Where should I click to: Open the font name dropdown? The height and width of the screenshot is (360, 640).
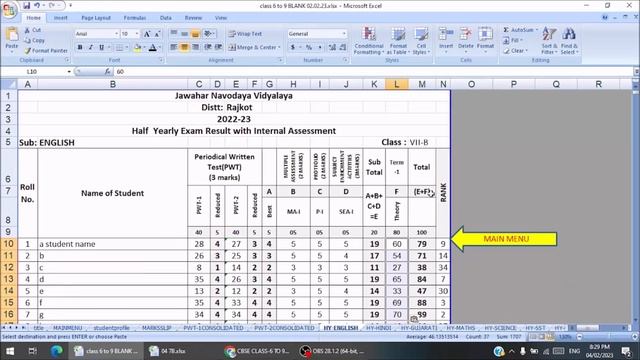pos(116,34)
